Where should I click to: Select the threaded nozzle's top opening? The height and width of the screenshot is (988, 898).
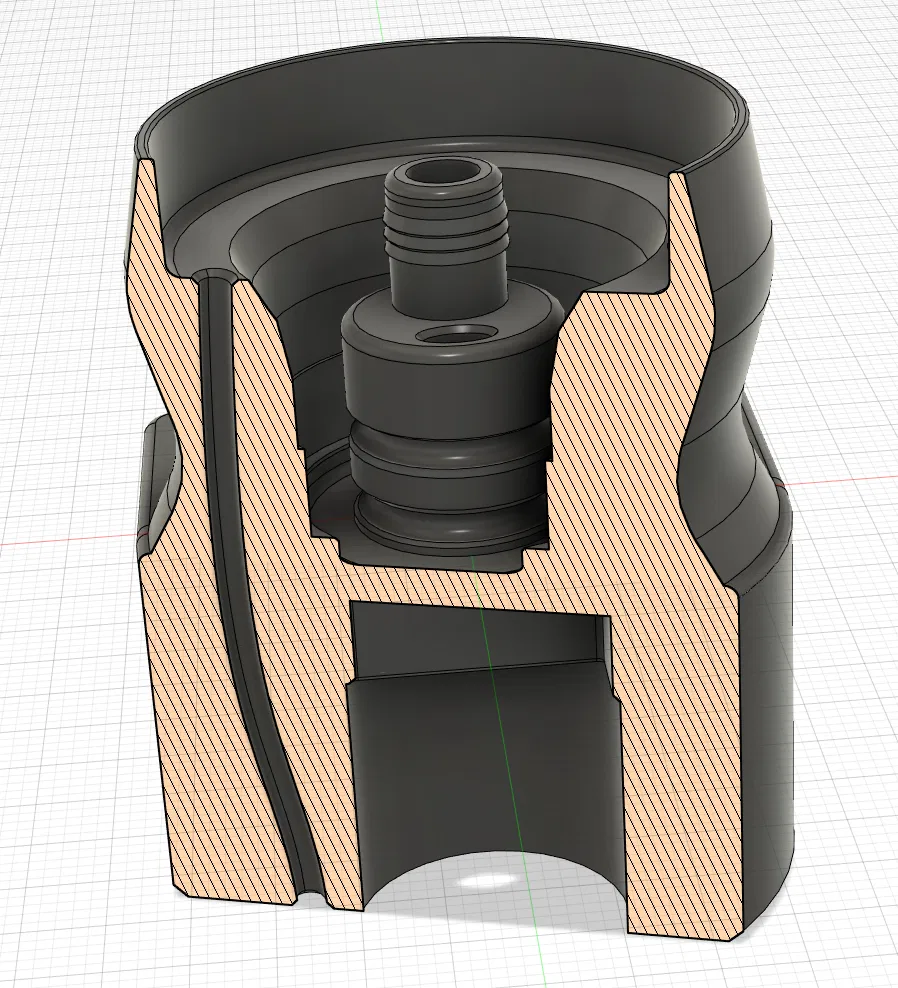tap(442, 170)
